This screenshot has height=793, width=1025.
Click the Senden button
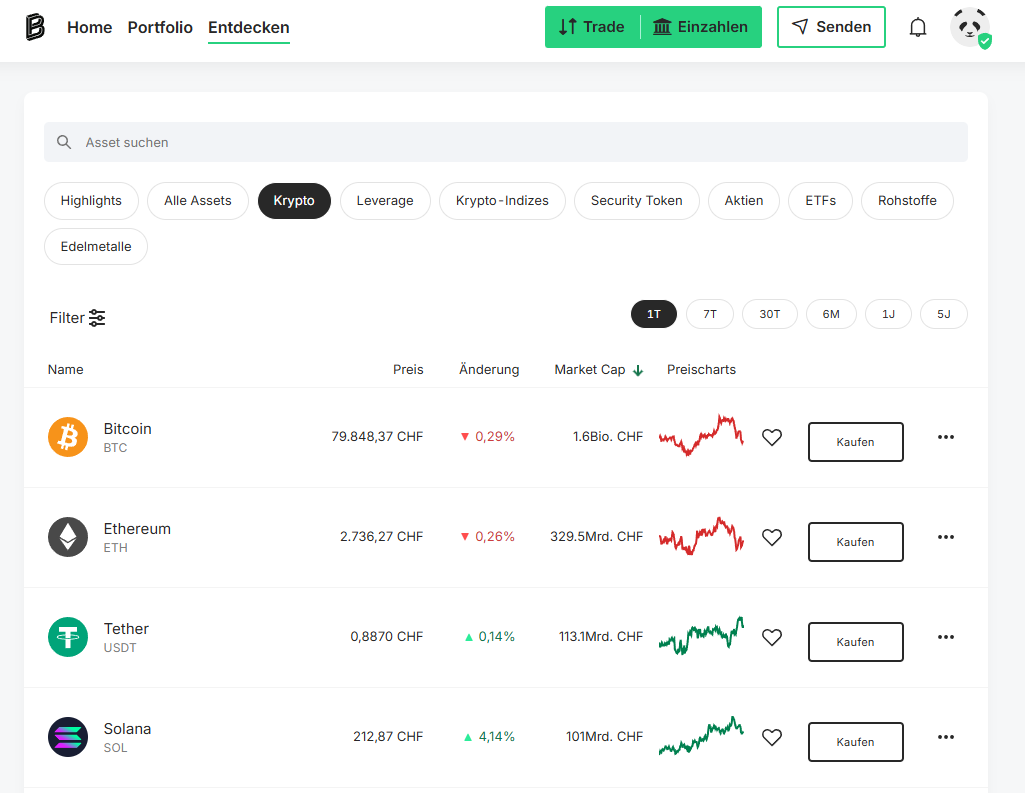coord(832,27)
